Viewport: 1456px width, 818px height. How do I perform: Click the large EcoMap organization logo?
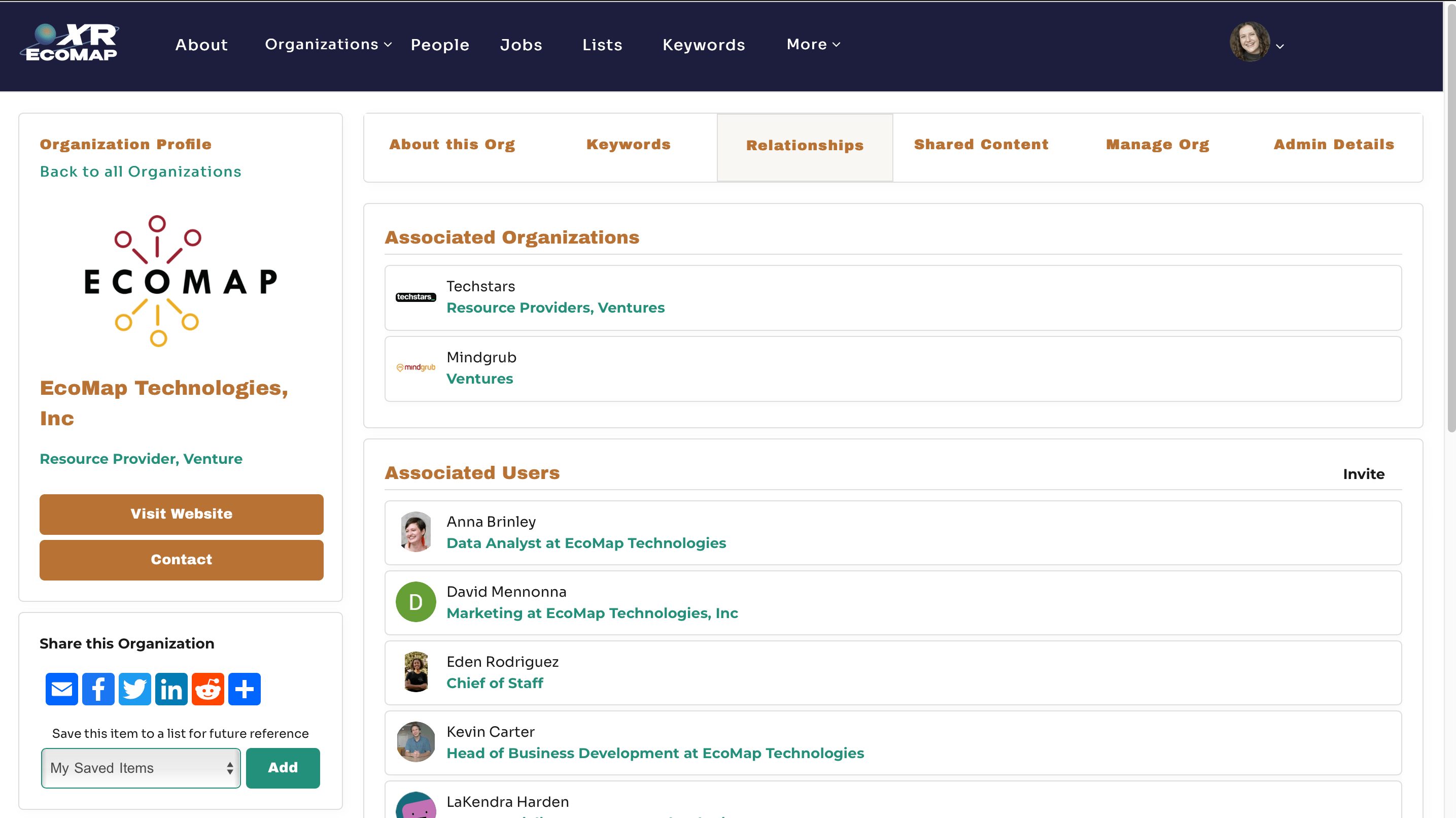(181, 281)
